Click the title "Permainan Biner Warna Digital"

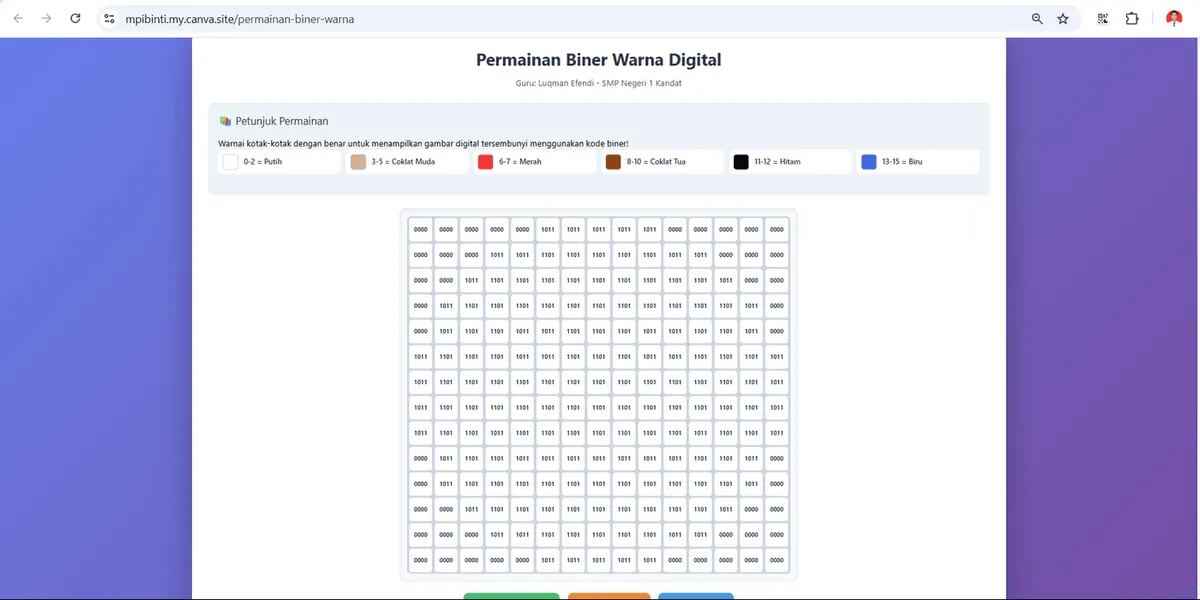point(598,60)
